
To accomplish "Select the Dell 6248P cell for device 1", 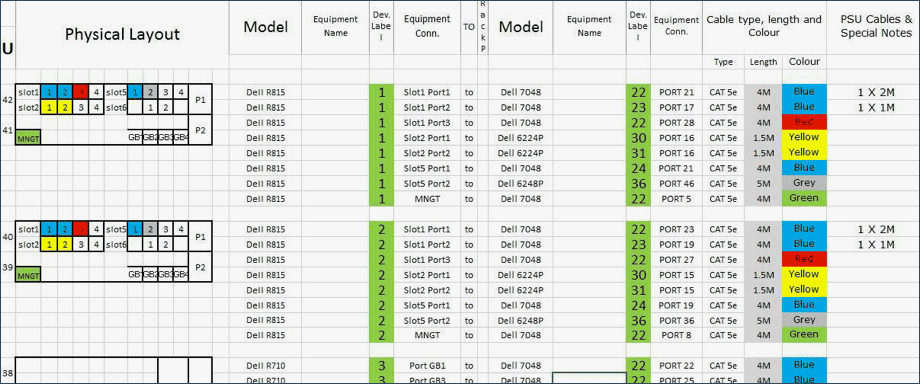I will (520, 183).
